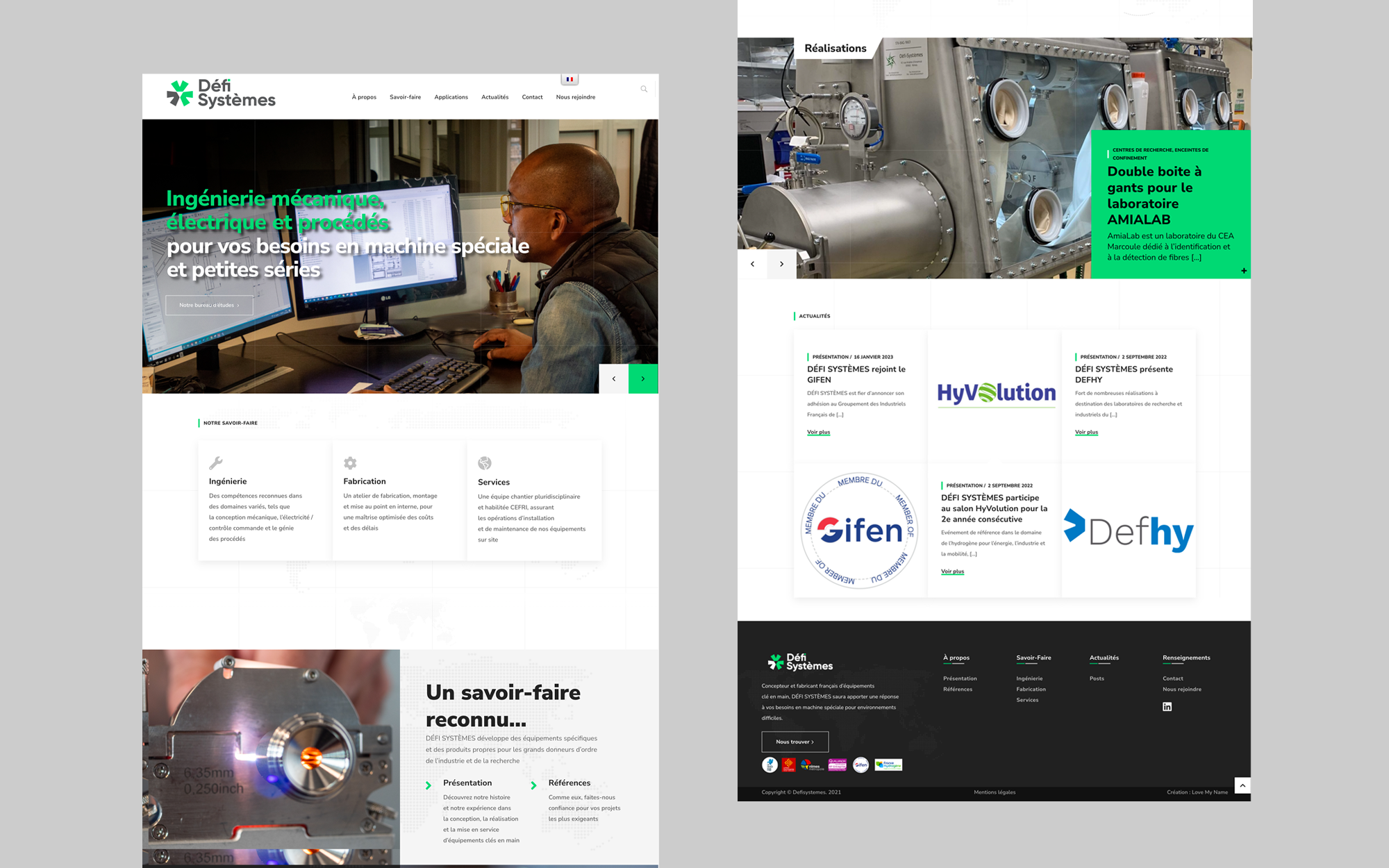Click the globe icon above Services

pyautogui.click(x=485, y=463)
